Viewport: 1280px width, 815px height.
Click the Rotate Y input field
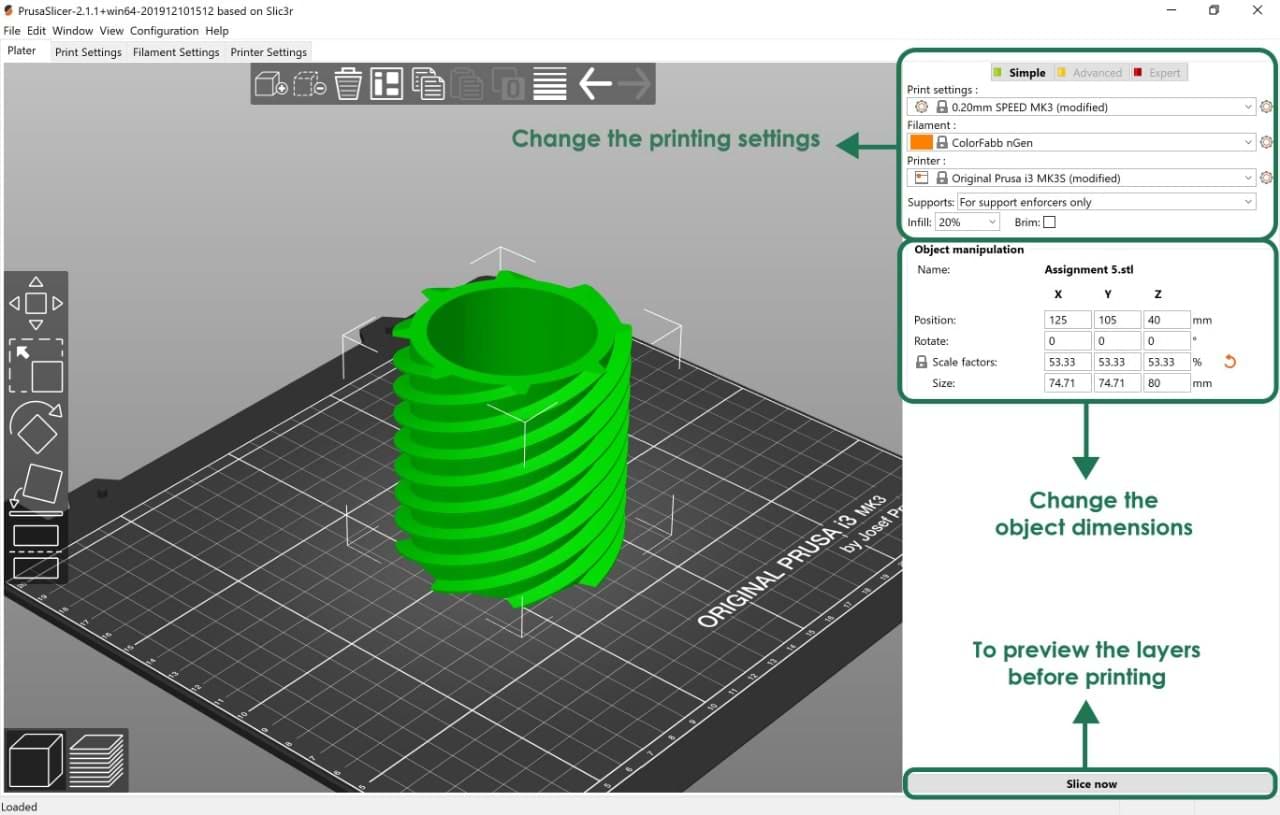(x=1117, y=341)
